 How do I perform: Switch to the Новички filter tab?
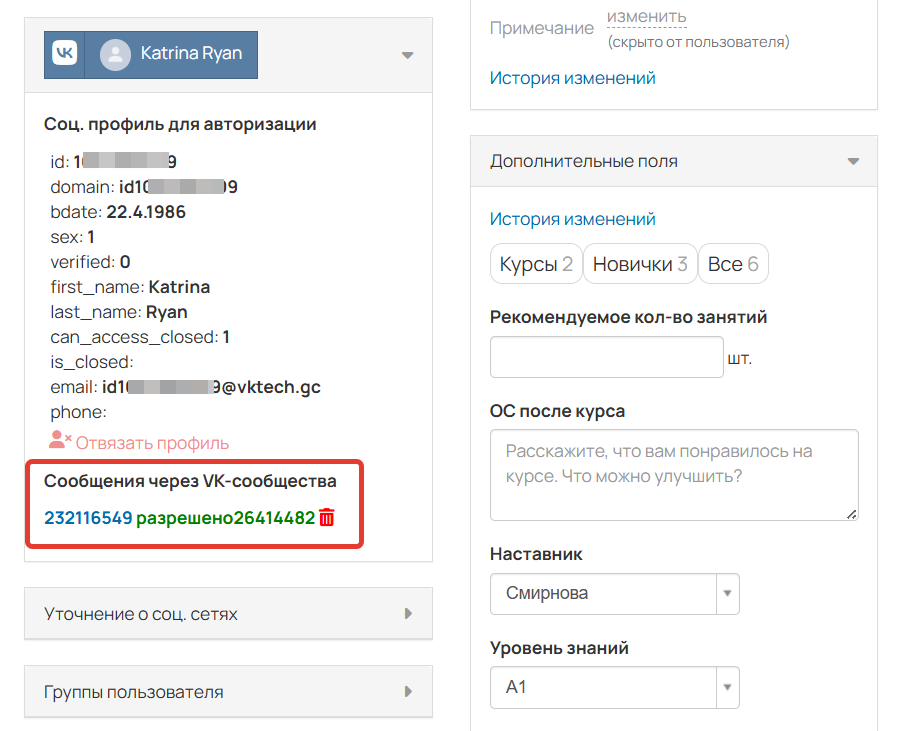[640, 263]
